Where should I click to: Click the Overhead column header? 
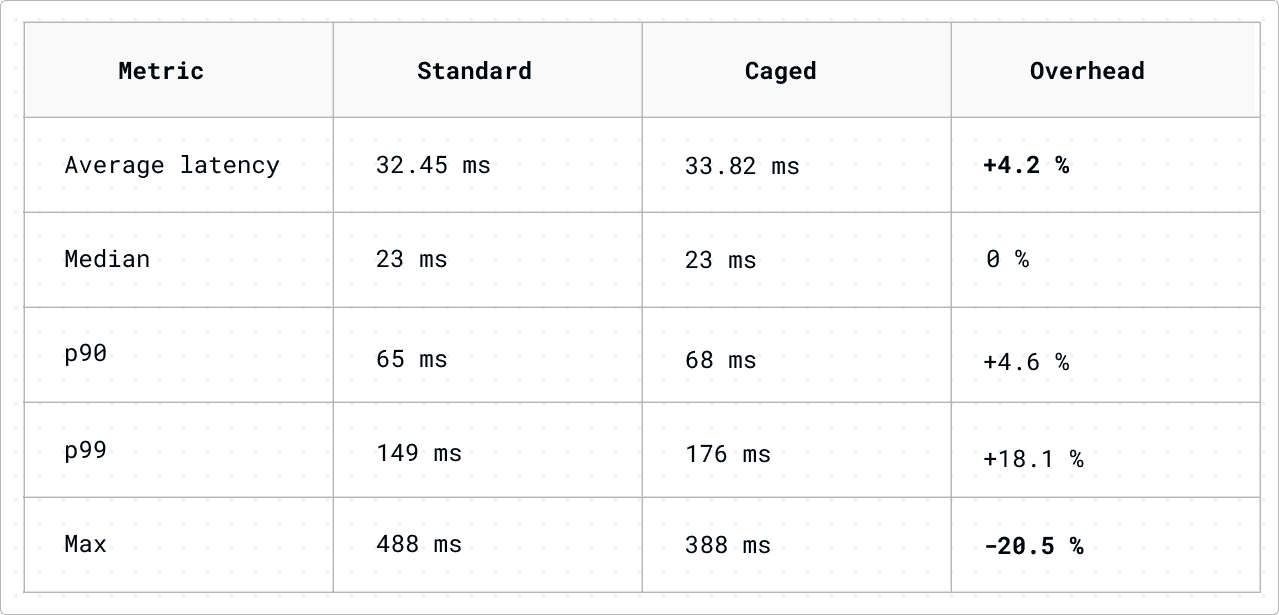click(x=1087, y=71)
